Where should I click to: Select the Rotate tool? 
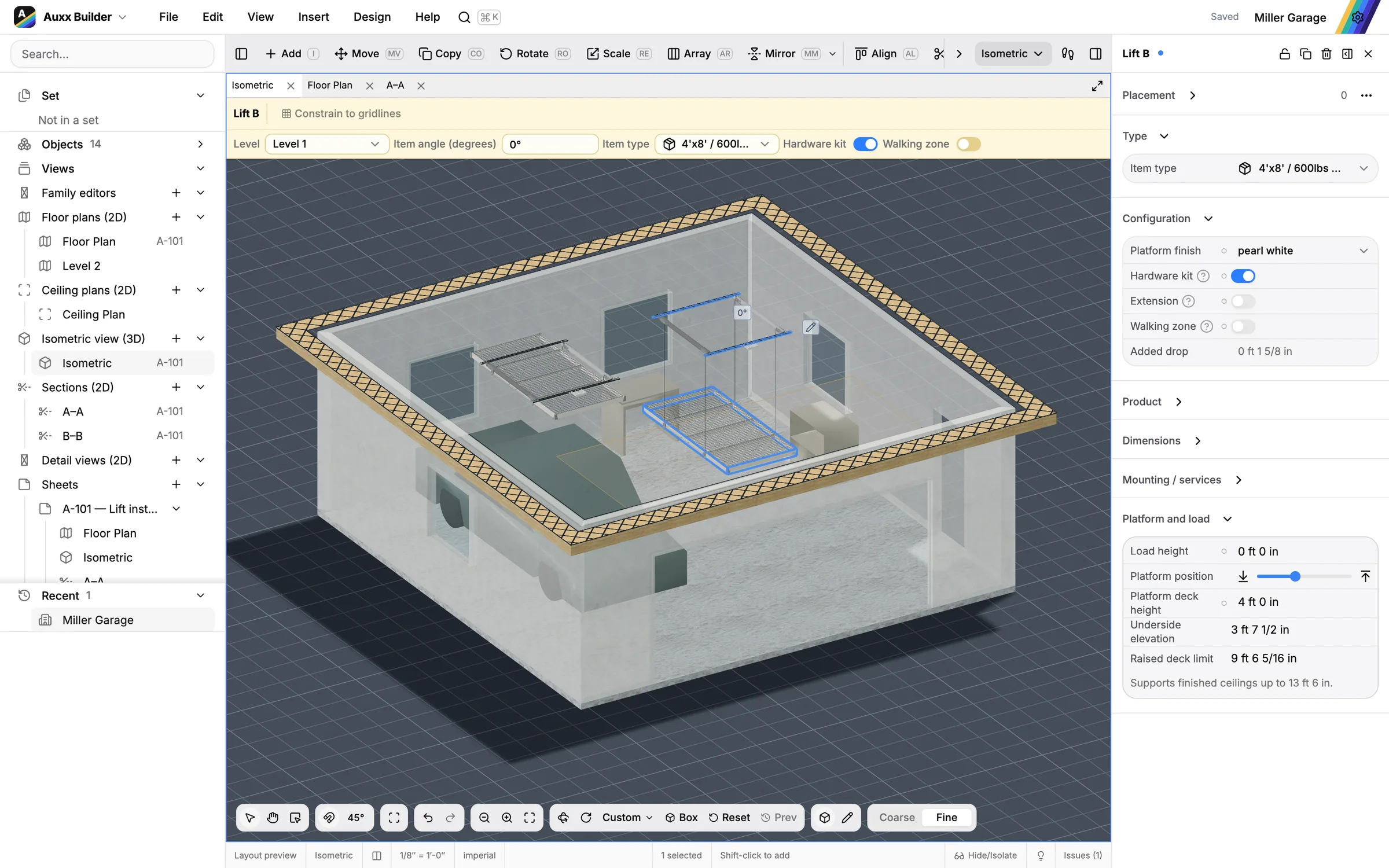point(535,54)
